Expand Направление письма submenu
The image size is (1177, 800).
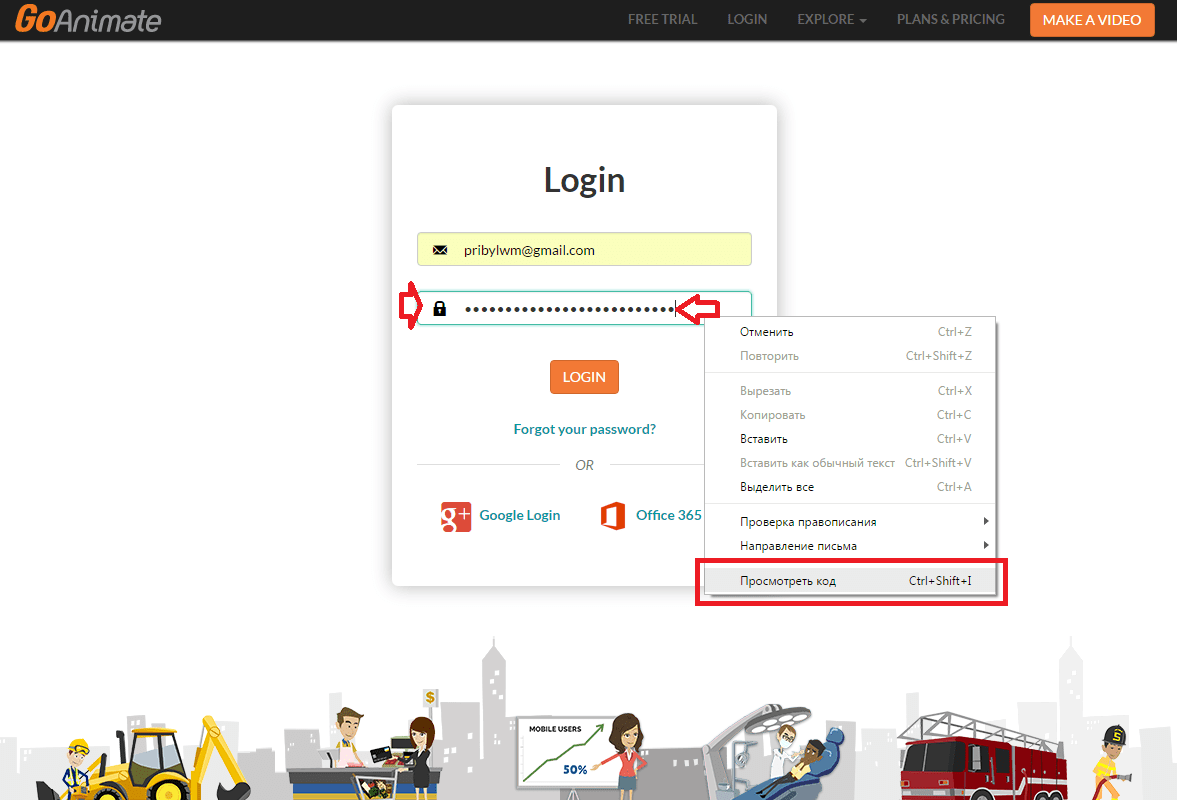pyautogui.click(x=850, y=546)
